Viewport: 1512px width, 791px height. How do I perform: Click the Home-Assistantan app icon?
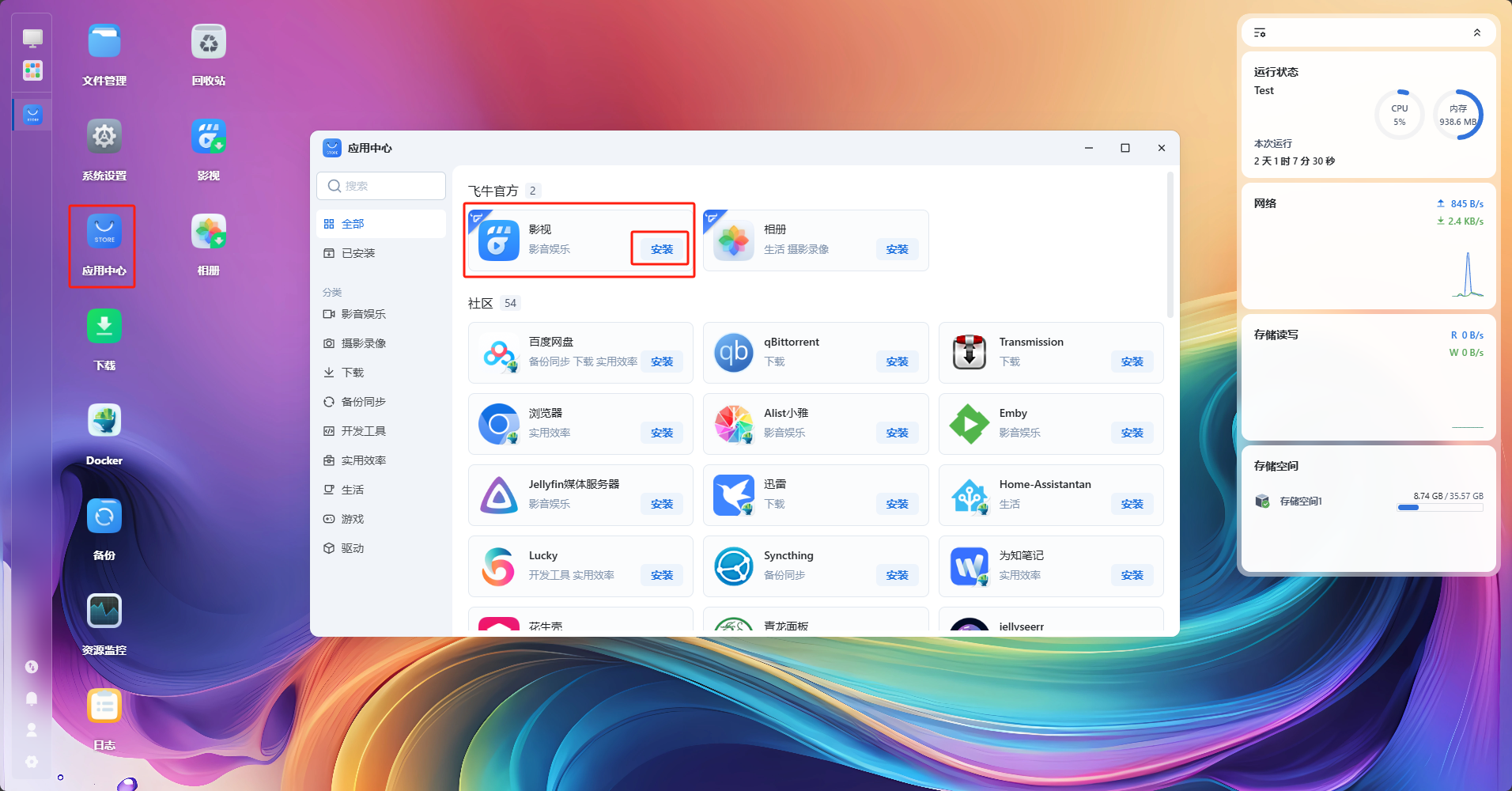tap(970, 495)
